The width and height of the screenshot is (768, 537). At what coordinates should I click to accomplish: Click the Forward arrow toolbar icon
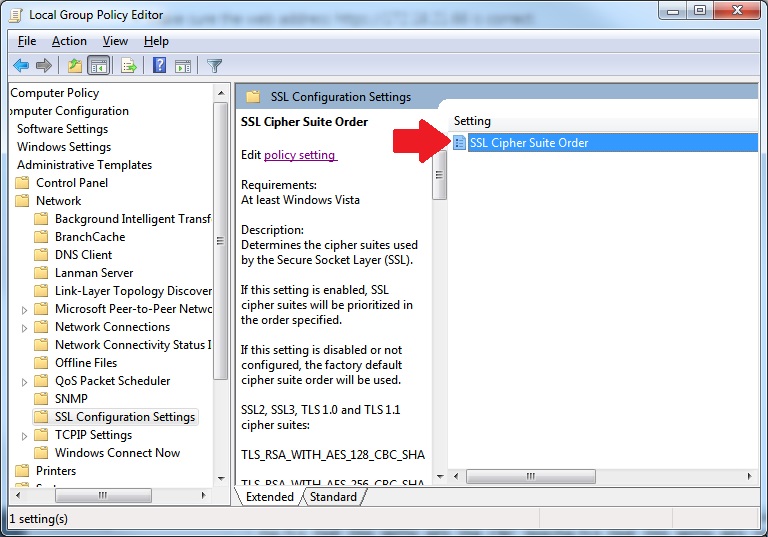coord(43,66)
